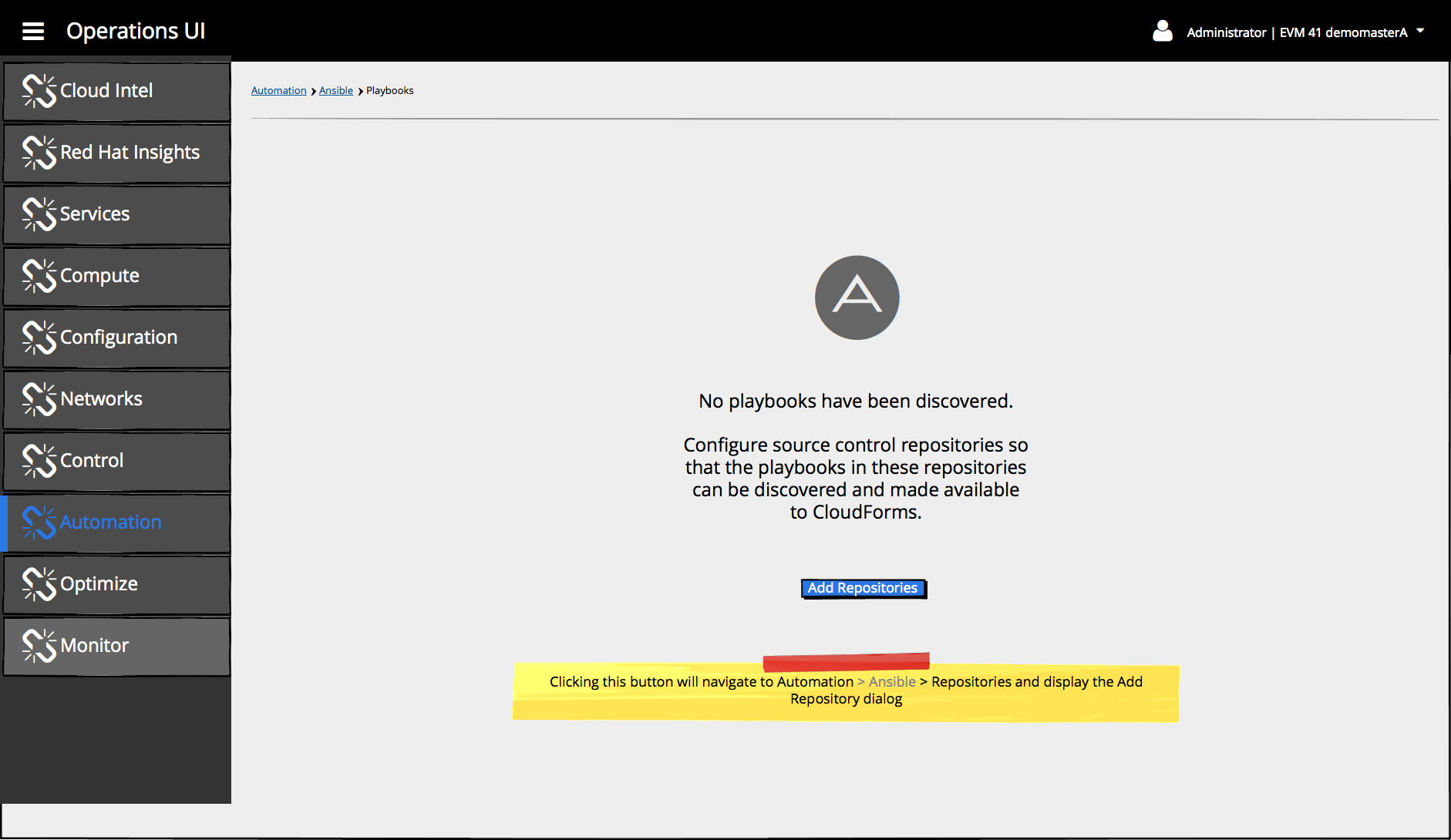Open the Optimize menu item
Image resolution: width=1451 pixels, height=840 pixels.
117,585
